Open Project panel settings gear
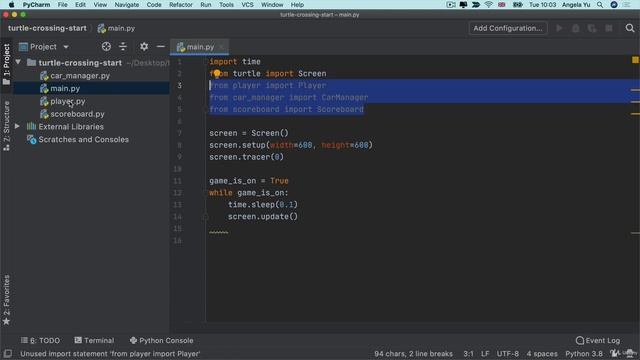The width and height of the screenshot is (640, 360). (x=144, y=47)
